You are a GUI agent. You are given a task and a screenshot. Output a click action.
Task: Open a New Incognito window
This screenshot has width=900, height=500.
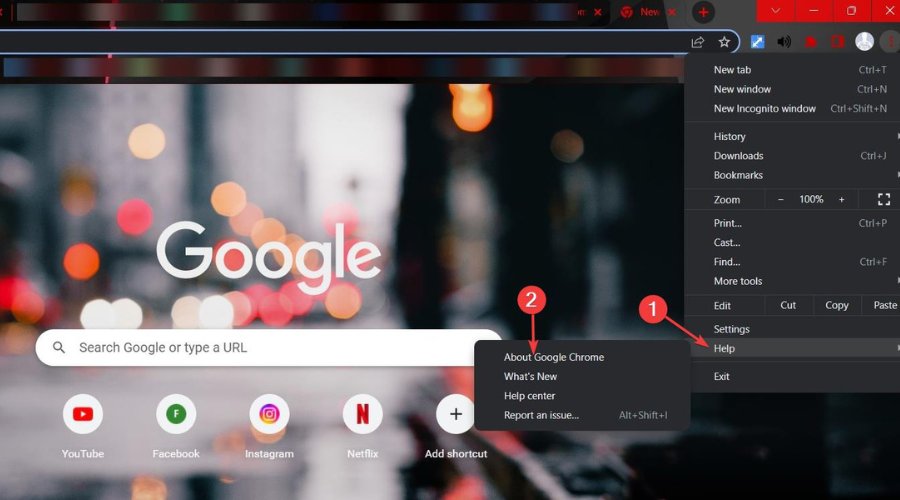(792, 108)
